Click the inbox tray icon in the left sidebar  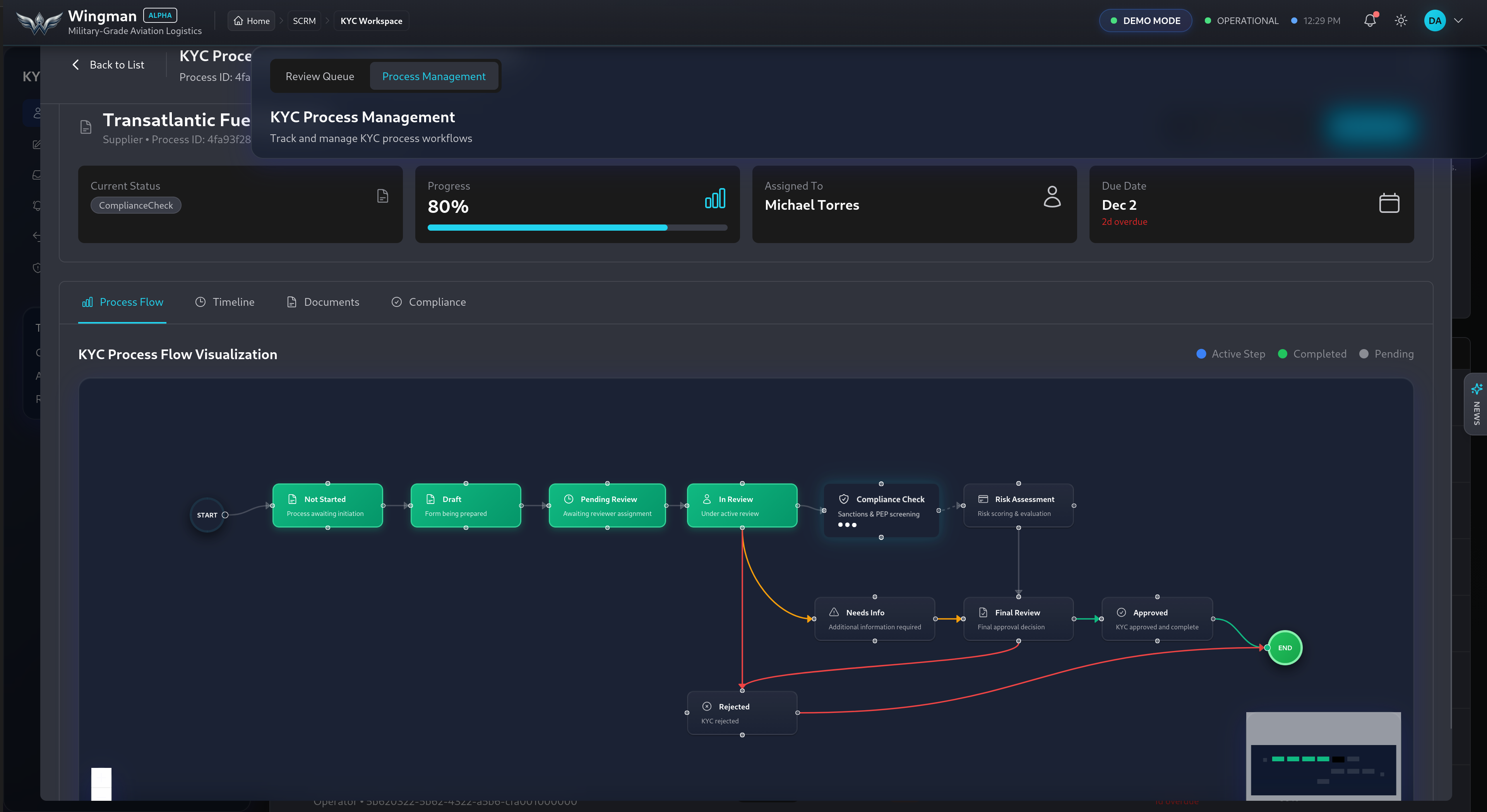coord(36,174)
